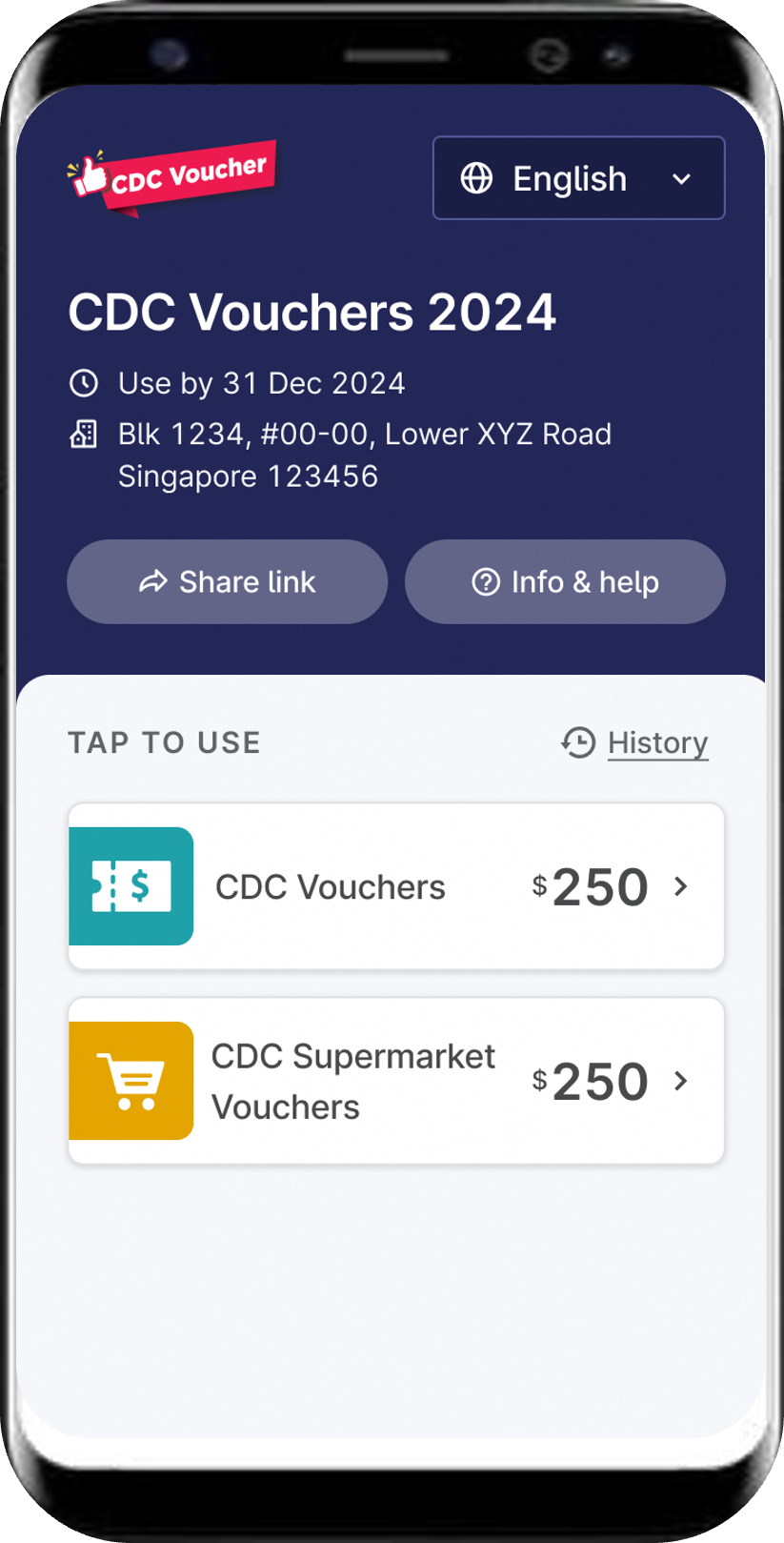This screenshot has height=1543, width=784.
Task: Click the building icon beside the address
Action: 84,435
